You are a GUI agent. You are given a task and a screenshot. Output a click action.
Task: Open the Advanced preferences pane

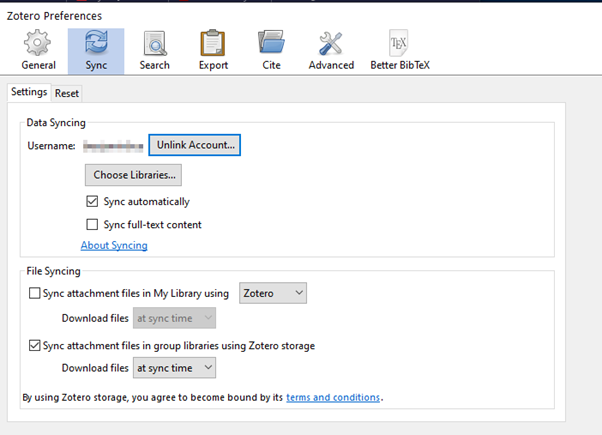coord(331,50)
